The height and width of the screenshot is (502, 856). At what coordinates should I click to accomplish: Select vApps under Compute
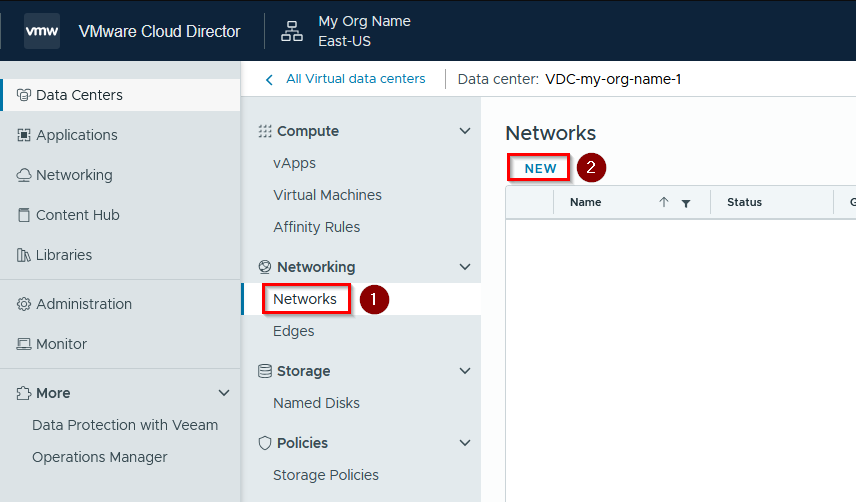[294, 163]
